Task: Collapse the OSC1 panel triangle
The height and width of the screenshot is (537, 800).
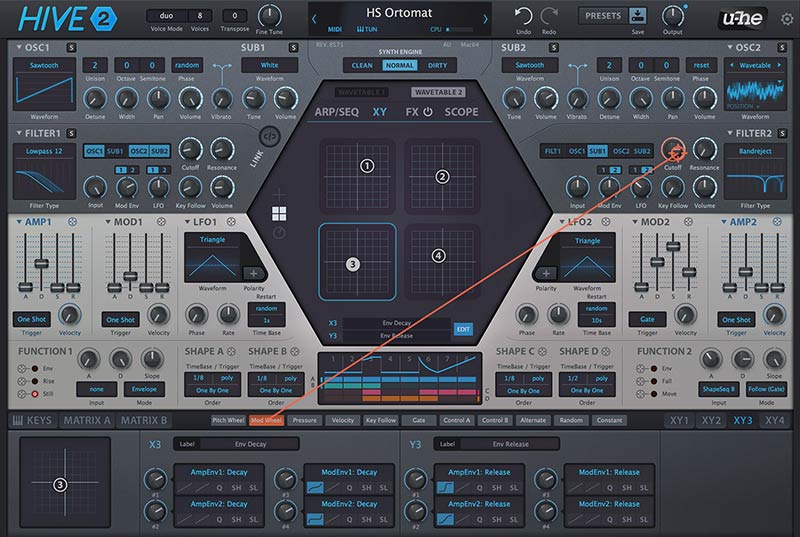Action: pos(19,47)
